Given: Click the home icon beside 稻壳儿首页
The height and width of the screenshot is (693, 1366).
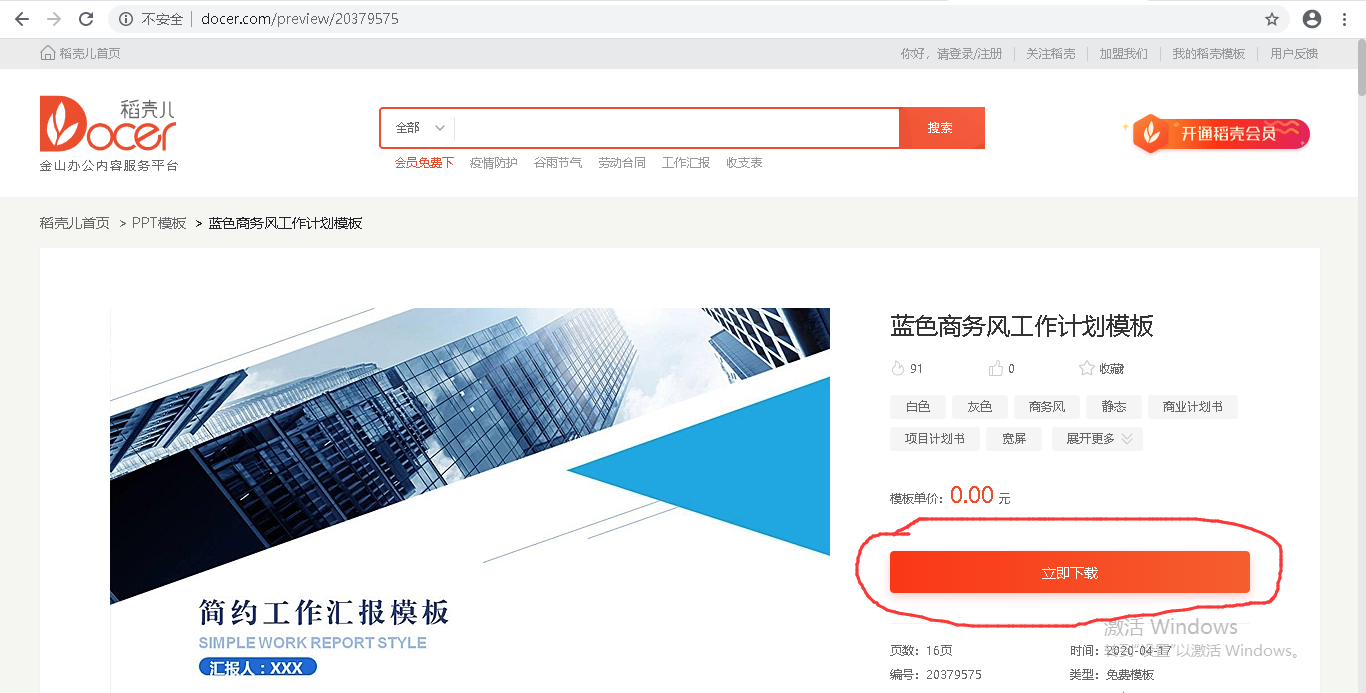Looking at the screenshot, I should point(47,52).
